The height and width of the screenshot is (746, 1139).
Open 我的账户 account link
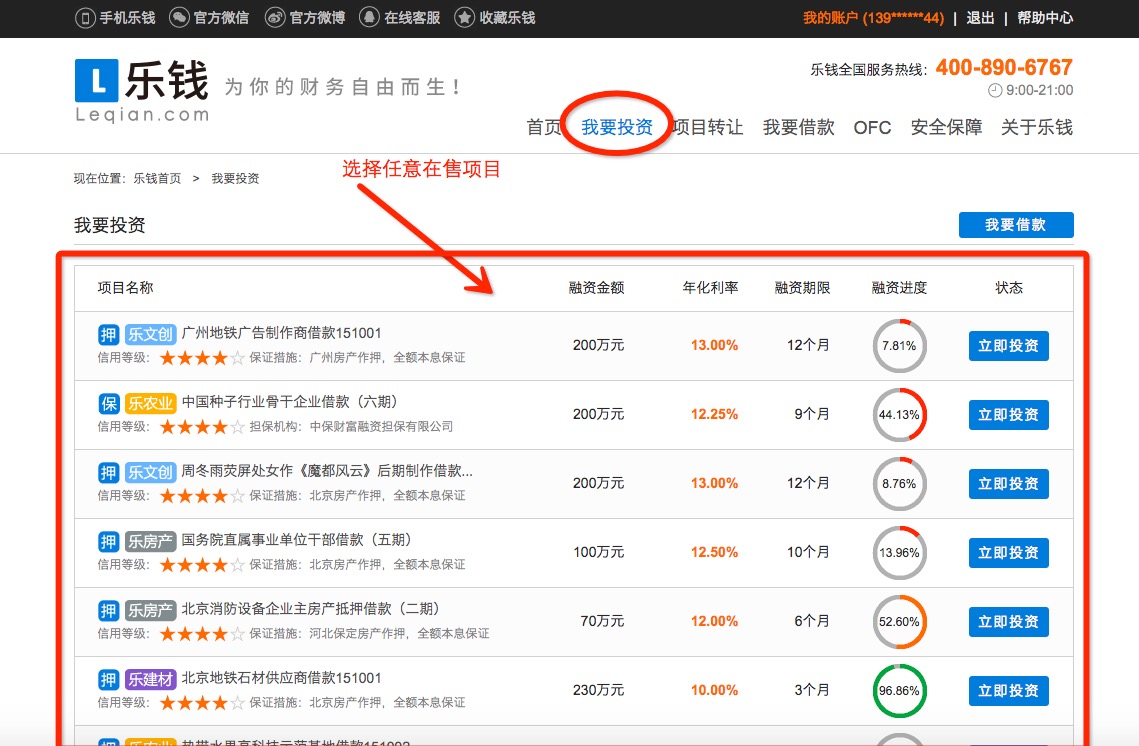point(873,17)
